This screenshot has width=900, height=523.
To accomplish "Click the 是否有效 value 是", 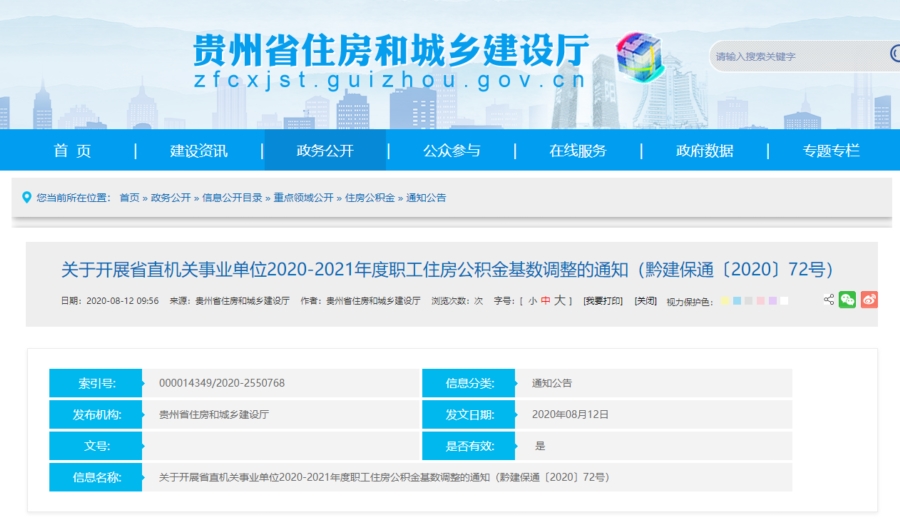I will tap(540, 446).
